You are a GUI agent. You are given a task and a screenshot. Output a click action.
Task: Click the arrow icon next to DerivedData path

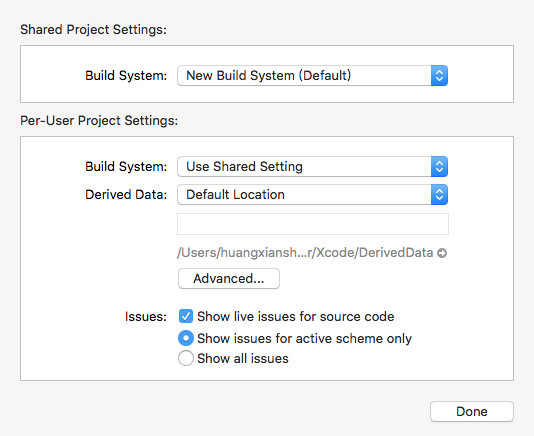(x=442, y=253)
